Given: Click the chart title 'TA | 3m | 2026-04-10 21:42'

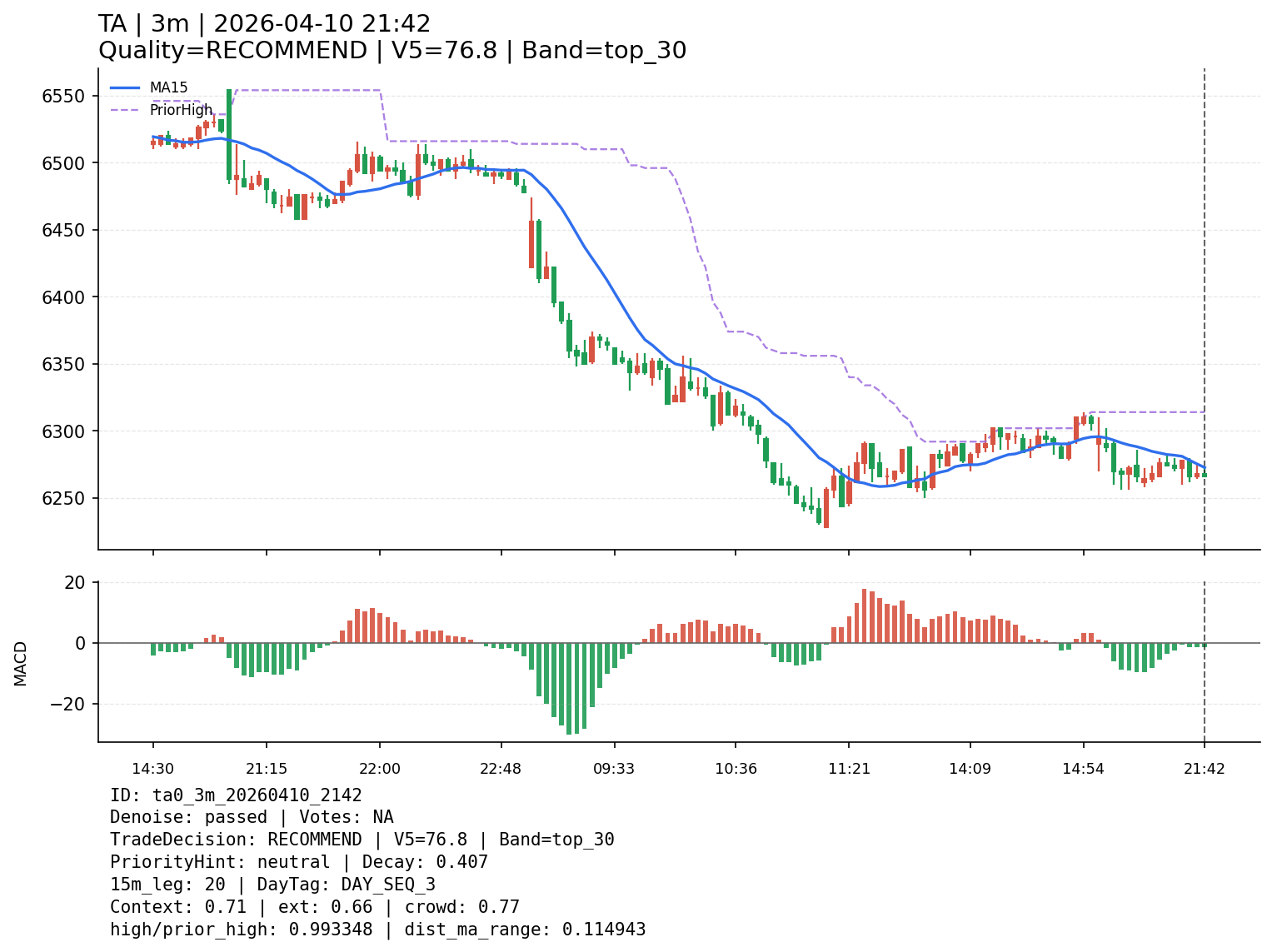Looking at the screenshot, I should pos(264,24).
